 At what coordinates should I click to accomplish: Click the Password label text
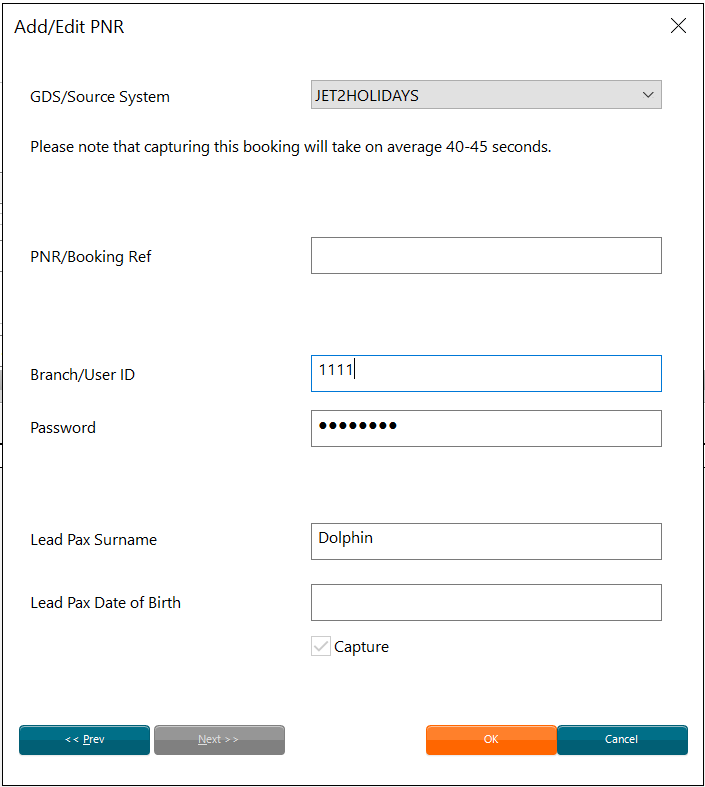(x=63, y=428)
